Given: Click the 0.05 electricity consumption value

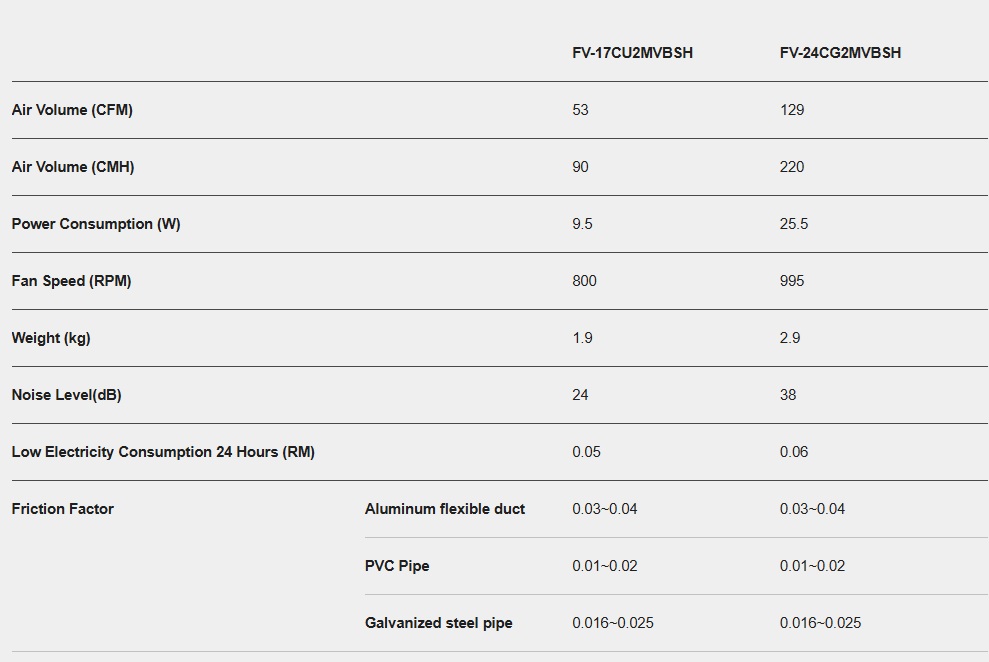Looking at the screenshot, I should point(586,452).
